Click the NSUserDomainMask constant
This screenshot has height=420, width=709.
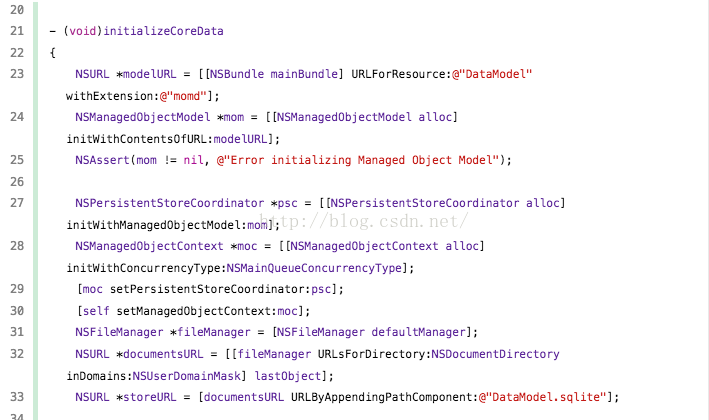click(x=187, y=376)
